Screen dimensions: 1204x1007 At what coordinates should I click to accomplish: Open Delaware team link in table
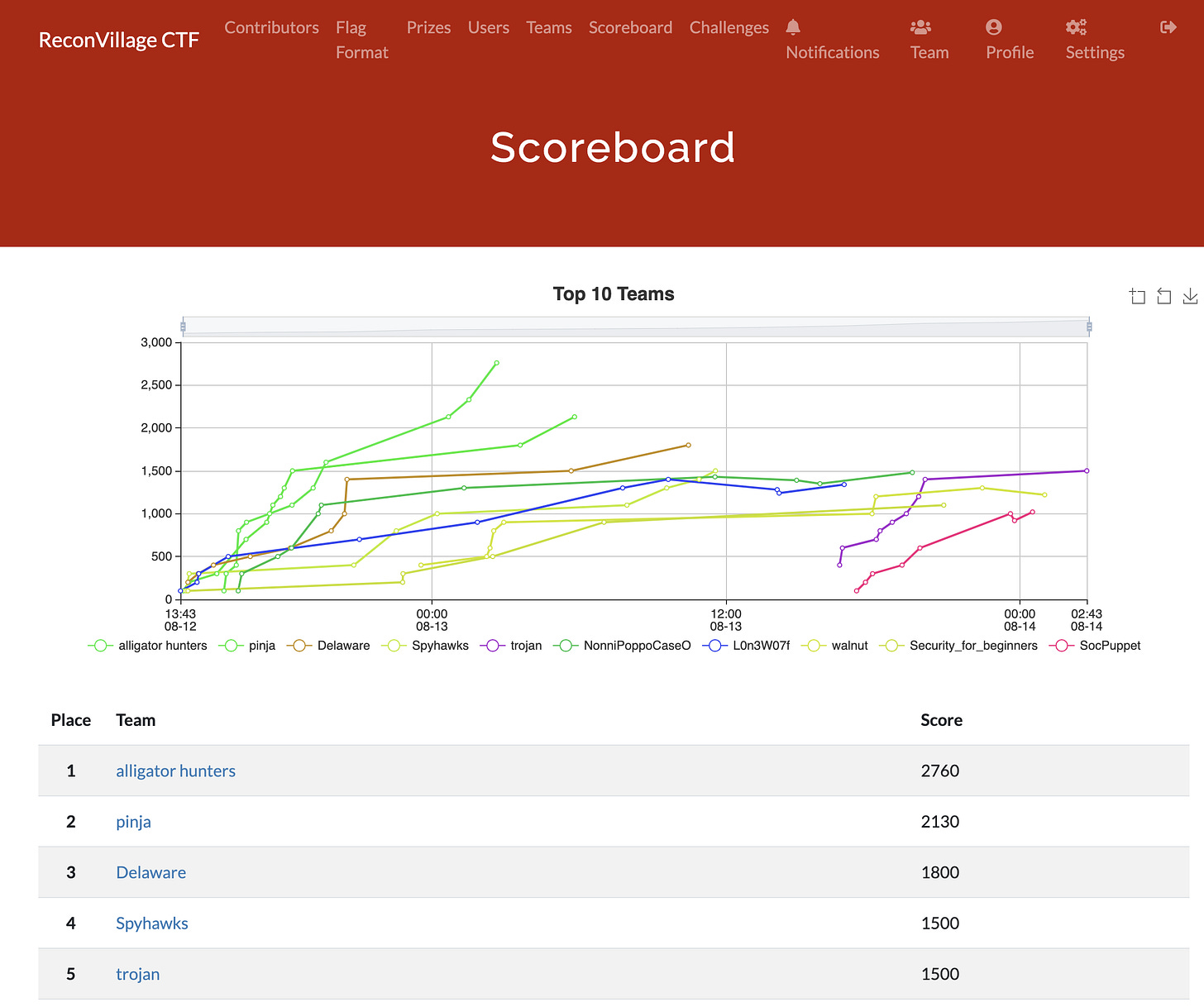[x=150, y=872]
